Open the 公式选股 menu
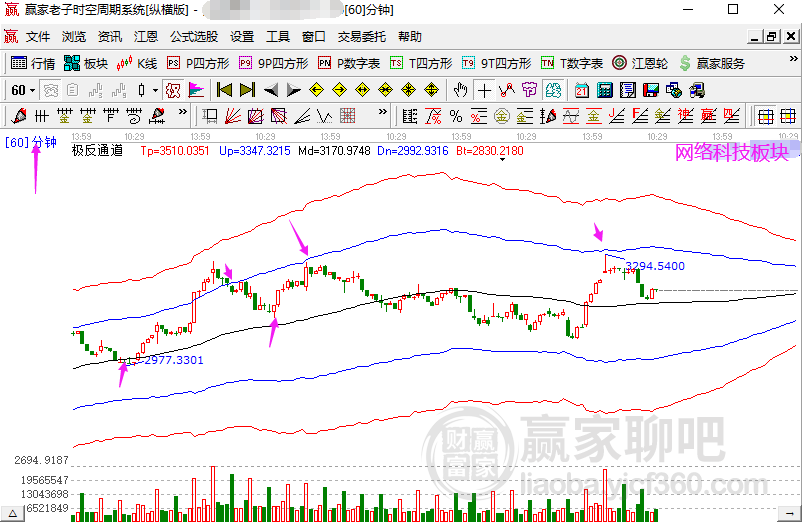The image size is (802, 522). coord(194,37)
